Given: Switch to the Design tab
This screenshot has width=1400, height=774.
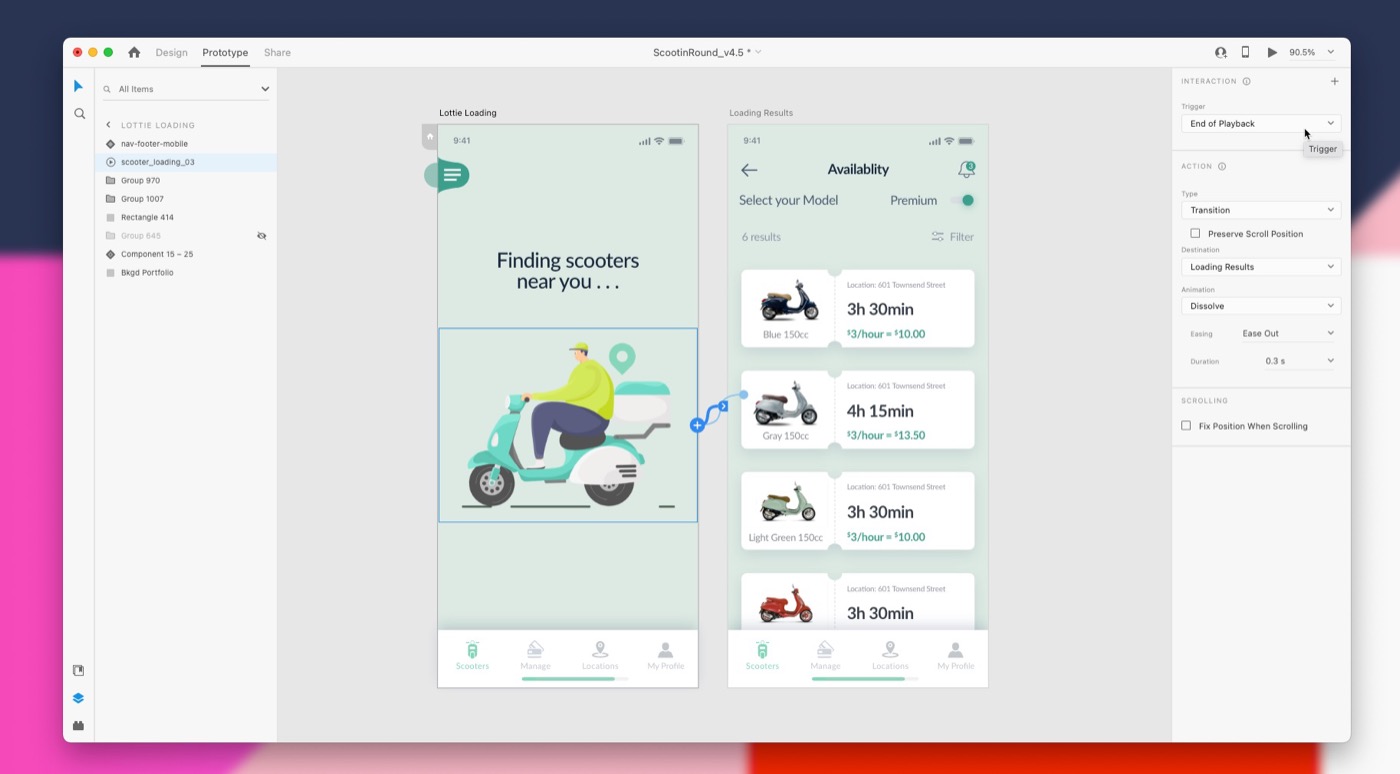Looking at the screenshot, I should (x=171, y=52).
